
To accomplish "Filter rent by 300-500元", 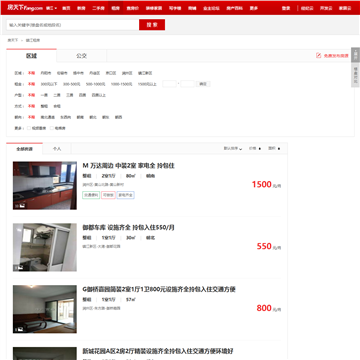I will (72, 84).
